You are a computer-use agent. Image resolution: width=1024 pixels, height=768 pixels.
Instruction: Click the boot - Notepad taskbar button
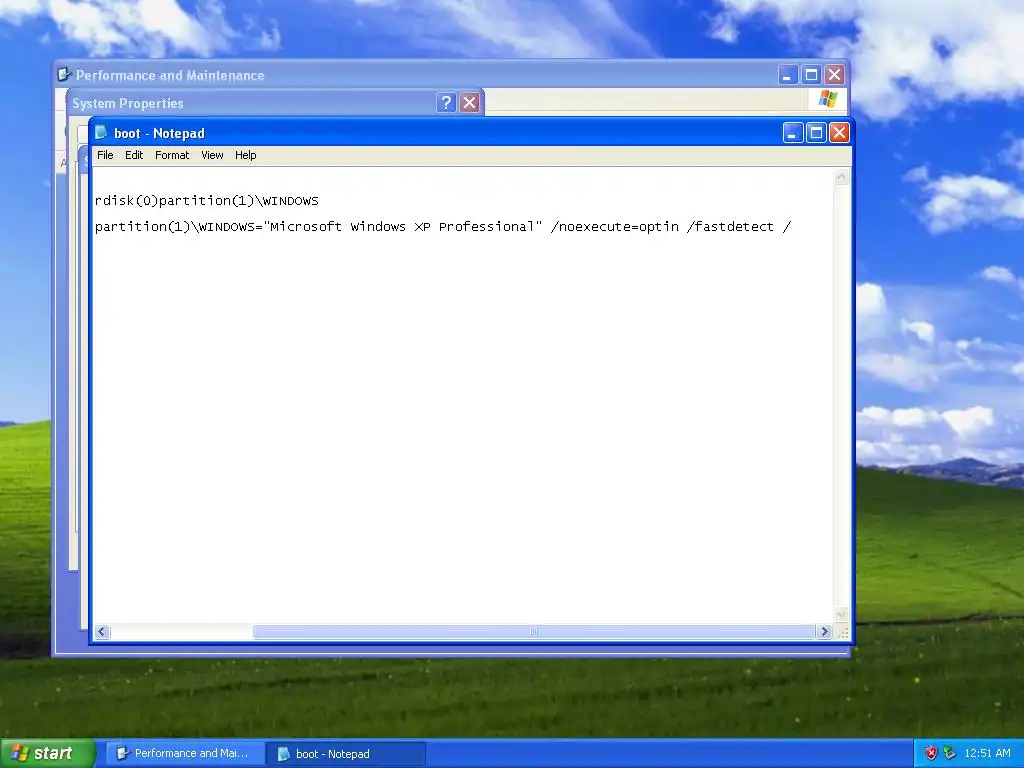tap(347, 754)
